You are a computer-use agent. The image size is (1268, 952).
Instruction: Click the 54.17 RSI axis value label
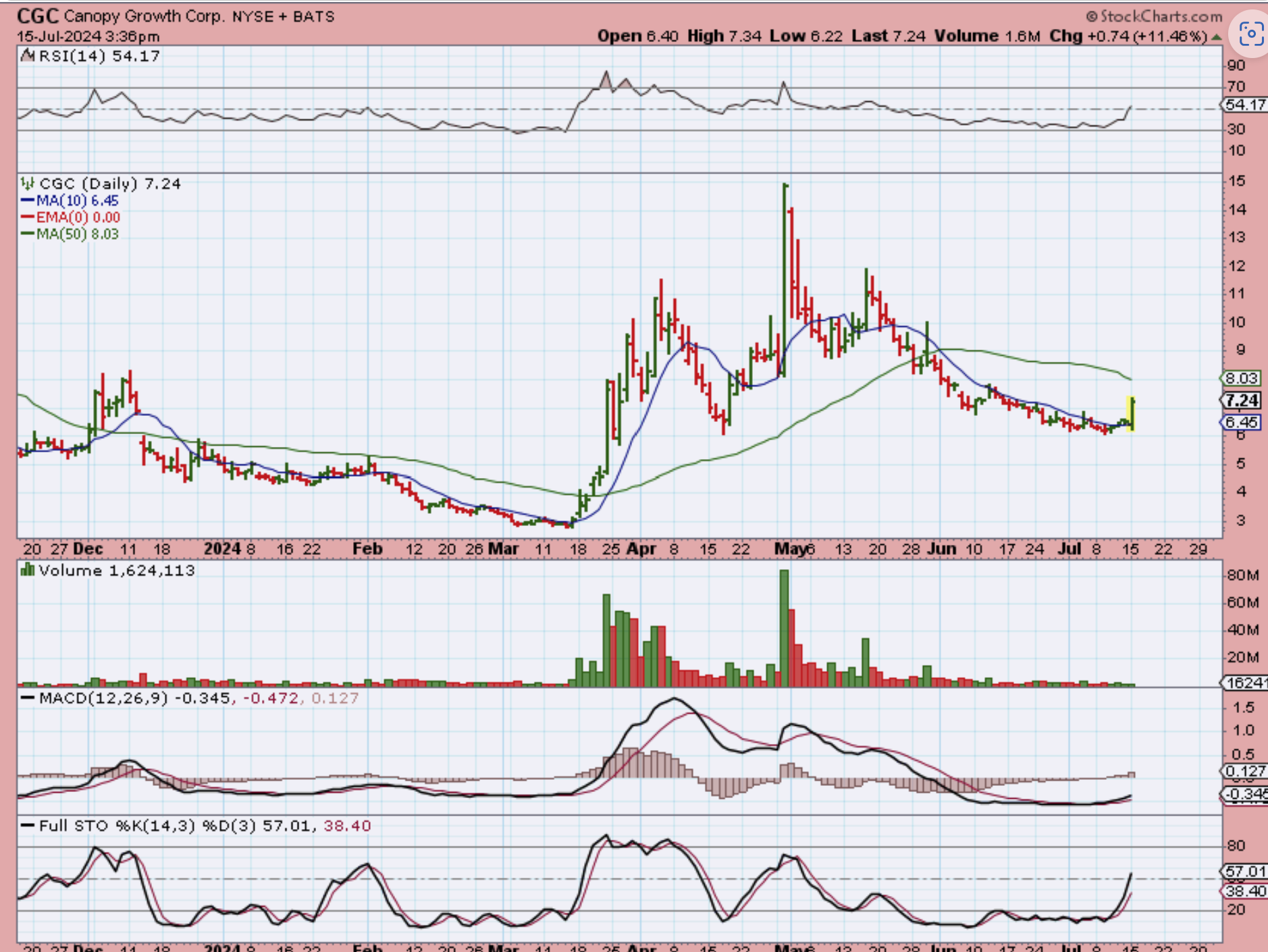pyautogui.click(x=1244, y=105)
